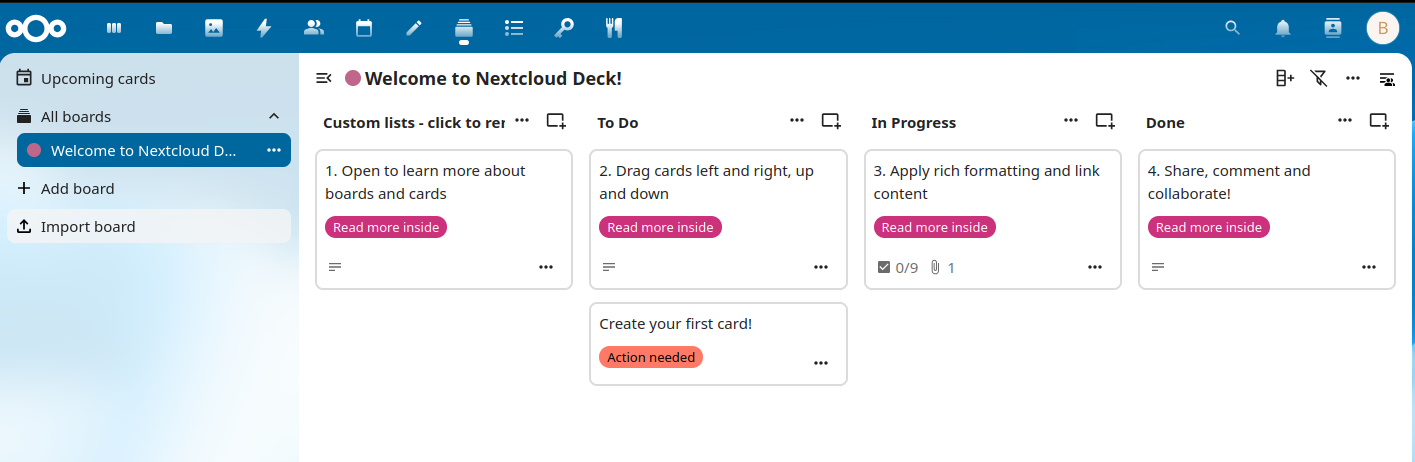This screenshot has width=1415, height=462.
Task: Select Upcoming cards in sidebar
Action: (x=149, y=78)
